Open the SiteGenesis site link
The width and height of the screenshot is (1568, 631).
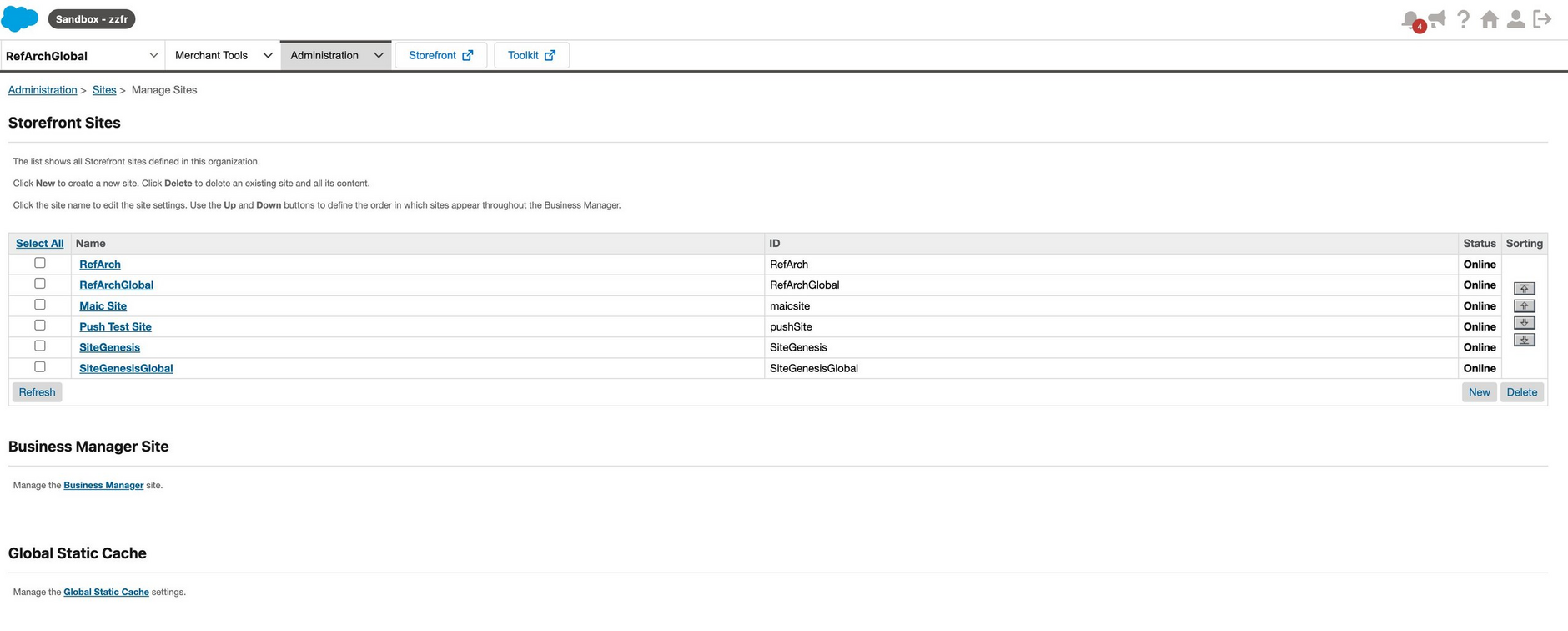point(110,347)
